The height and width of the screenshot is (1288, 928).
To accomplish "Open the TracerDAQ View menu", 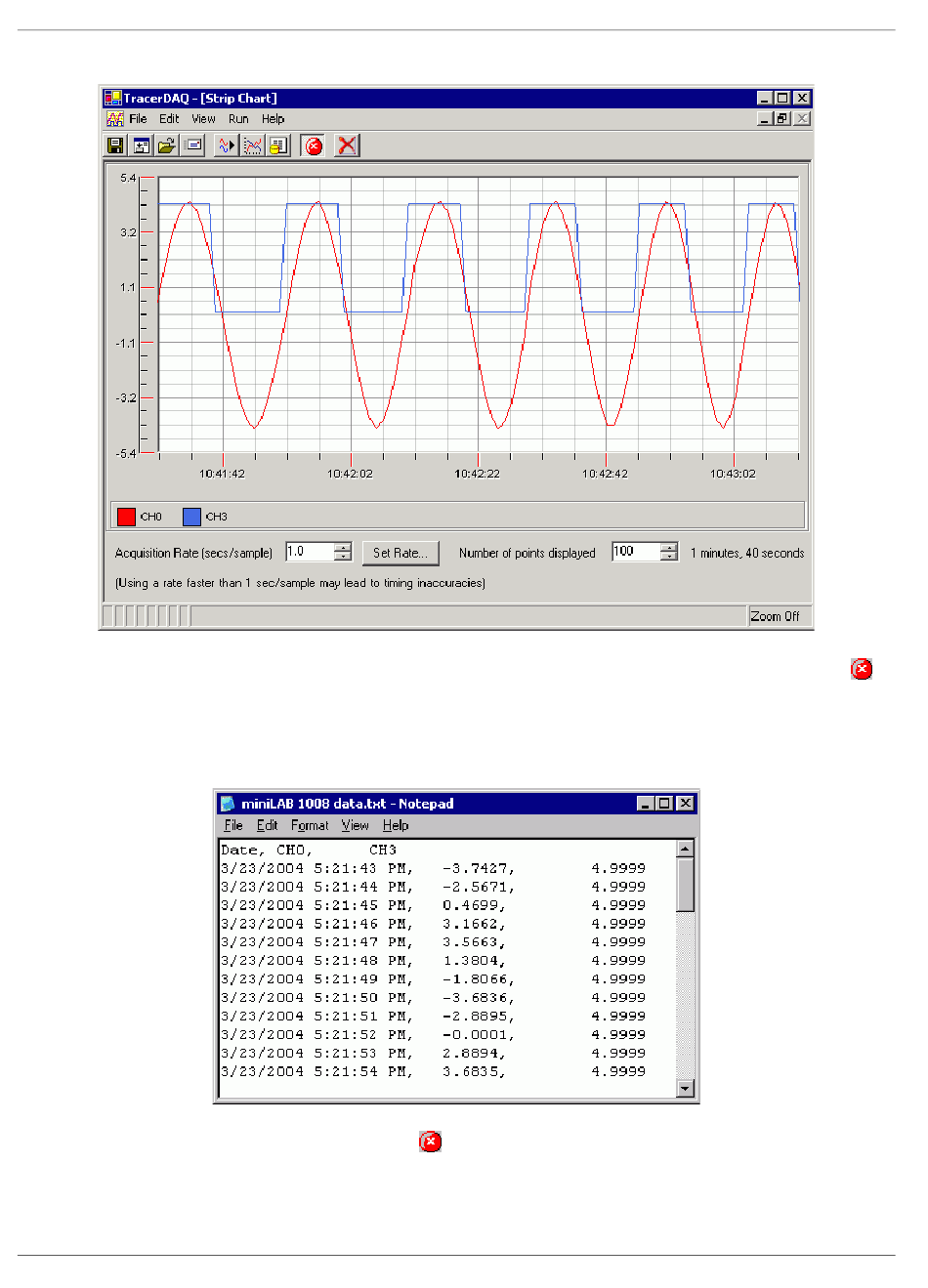I will pyautogui.click(x=203, y=119).
